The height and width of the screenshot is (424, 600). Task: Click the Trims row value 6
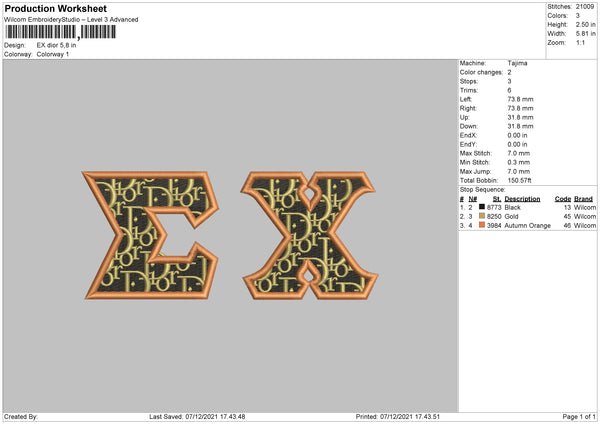(509, 90)
